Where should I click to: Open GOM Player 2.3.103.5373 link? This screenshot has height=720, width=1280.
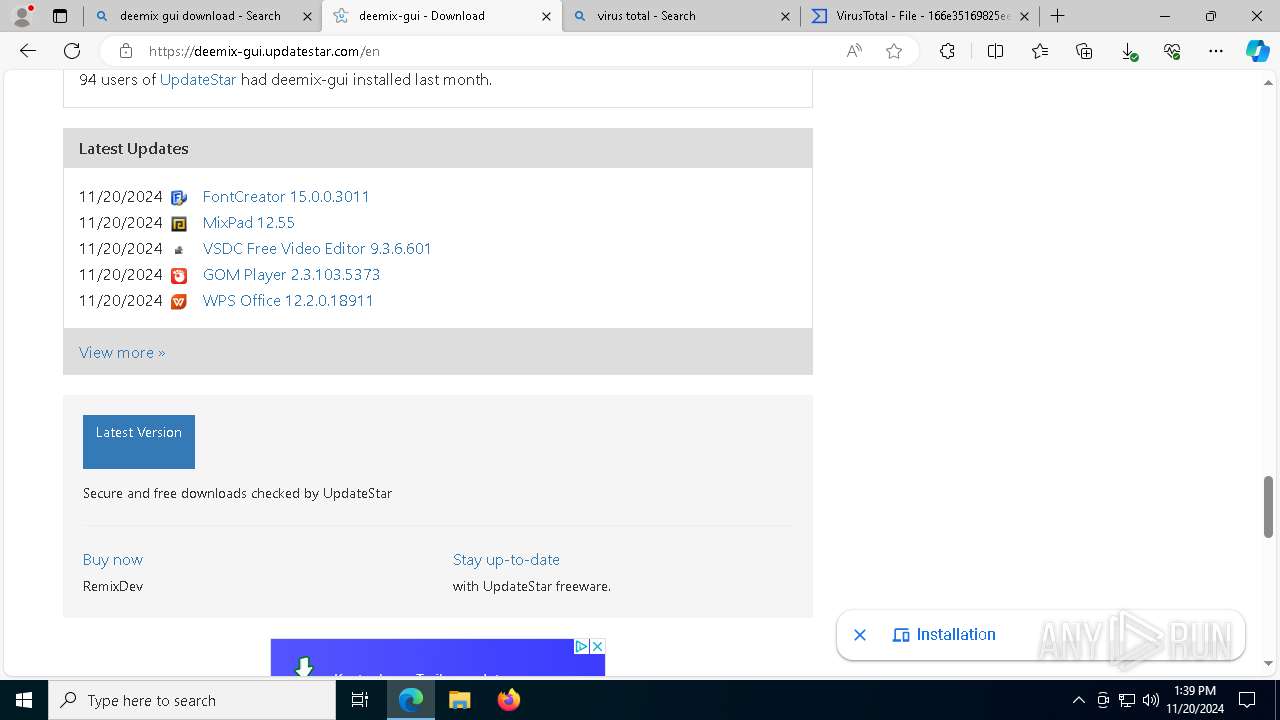tap(291, 275)
